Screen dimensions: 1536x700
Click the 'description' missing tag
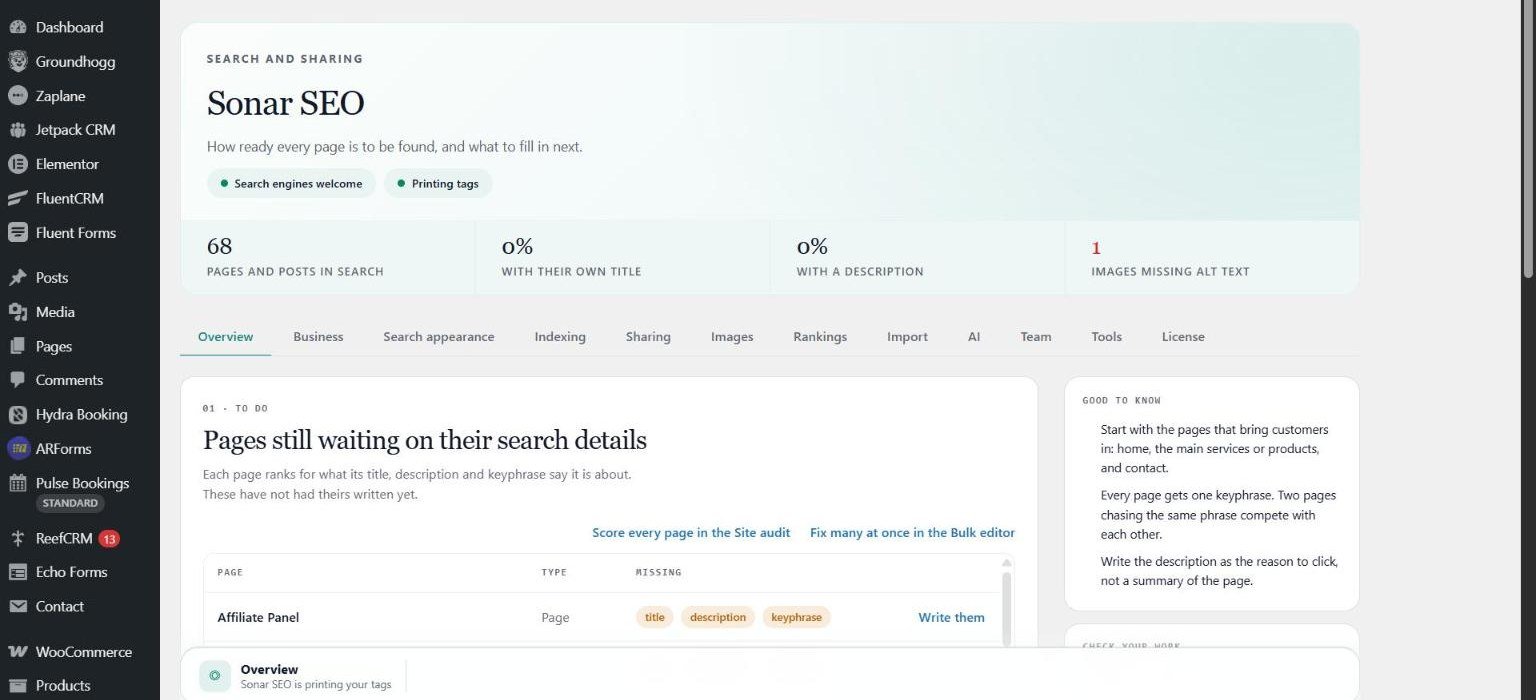pyautogui.click(x=718, y=618)
